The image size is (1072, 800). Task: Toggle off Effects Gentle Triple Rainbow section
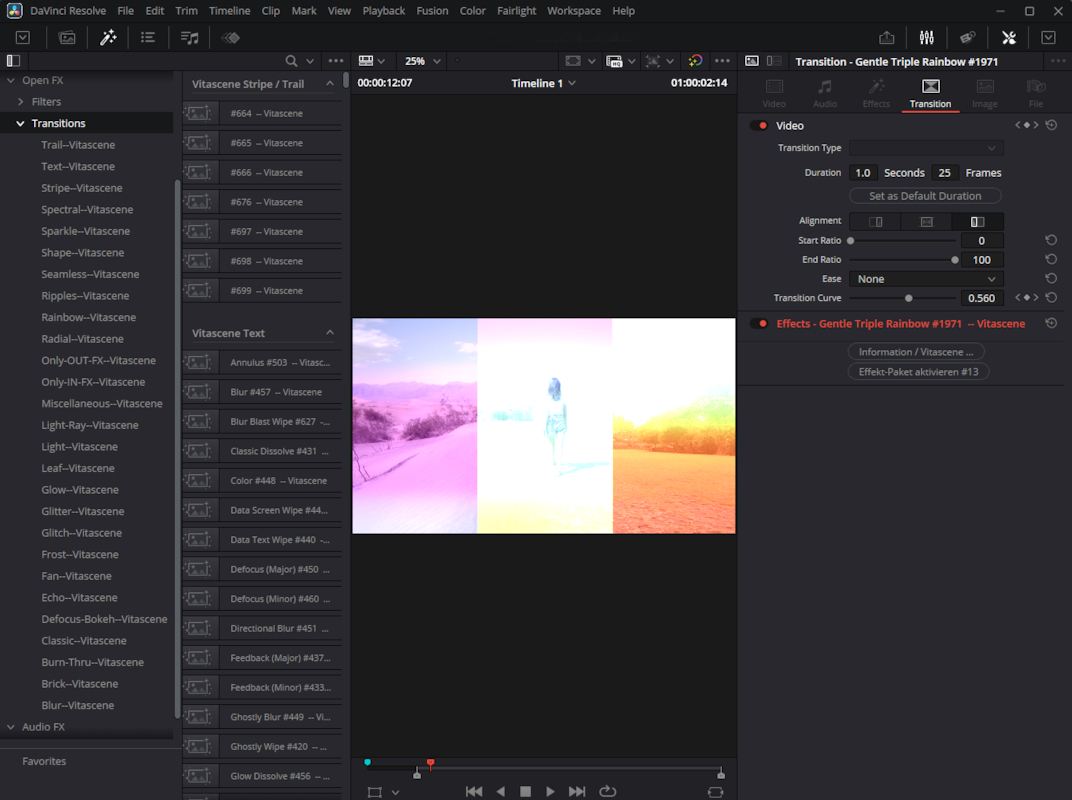(x=759, y=324)
